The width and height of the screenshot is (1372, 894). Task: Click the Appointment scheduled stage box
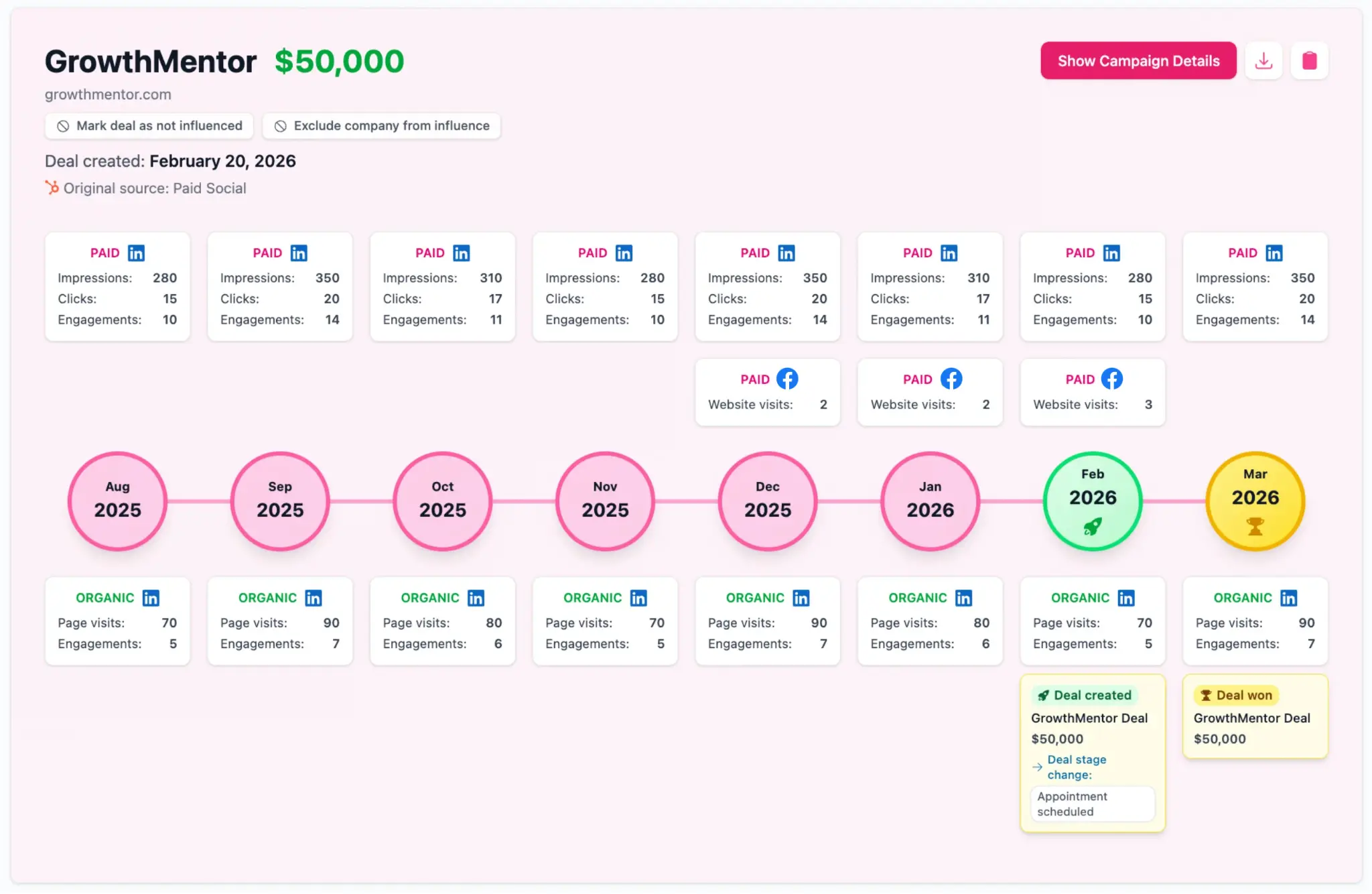[1093, 804]
